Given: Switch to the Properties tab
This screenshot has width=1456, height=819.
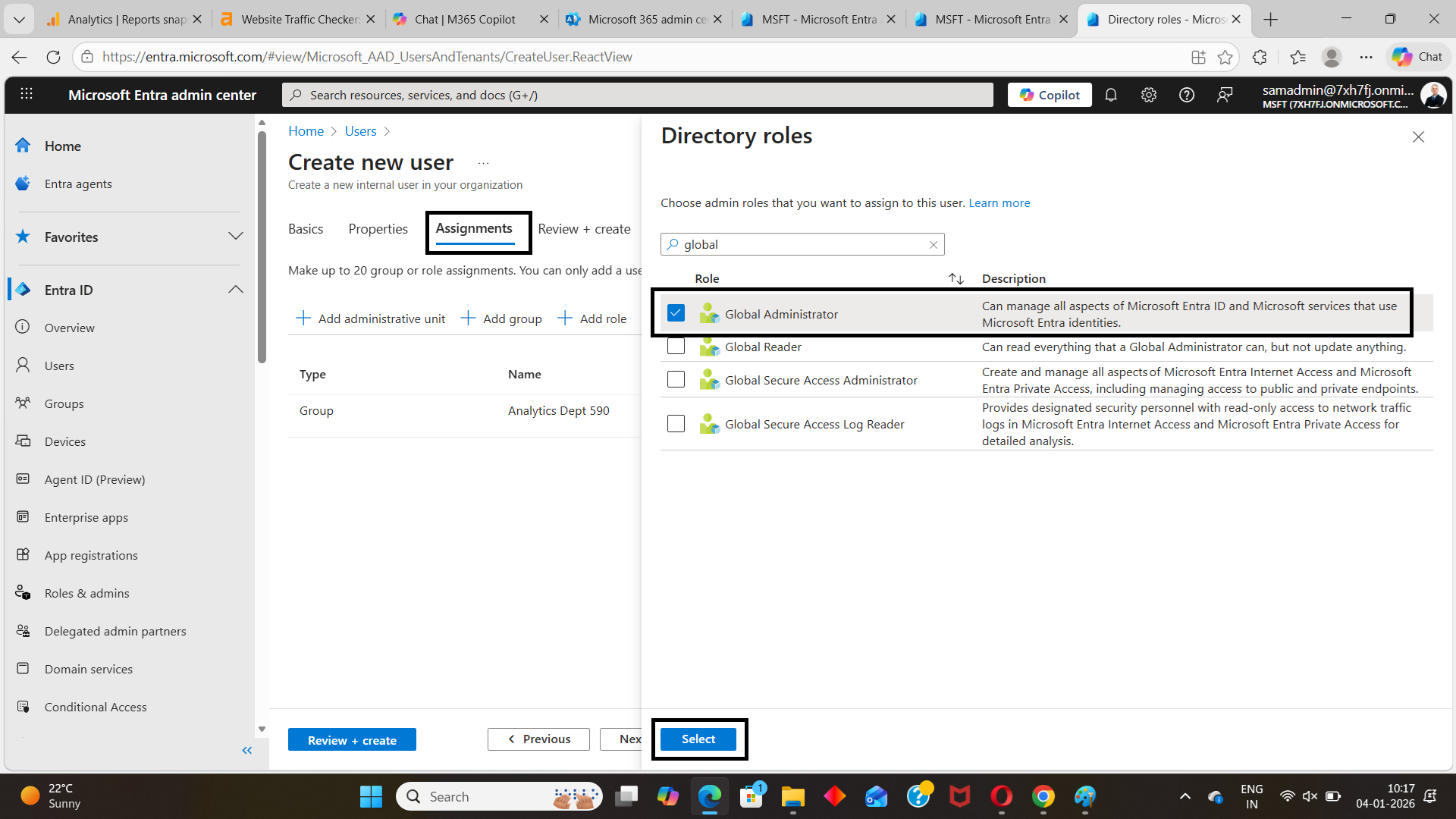Looking at the screenshot, I should pyautogui.click(x=378, y=229).
